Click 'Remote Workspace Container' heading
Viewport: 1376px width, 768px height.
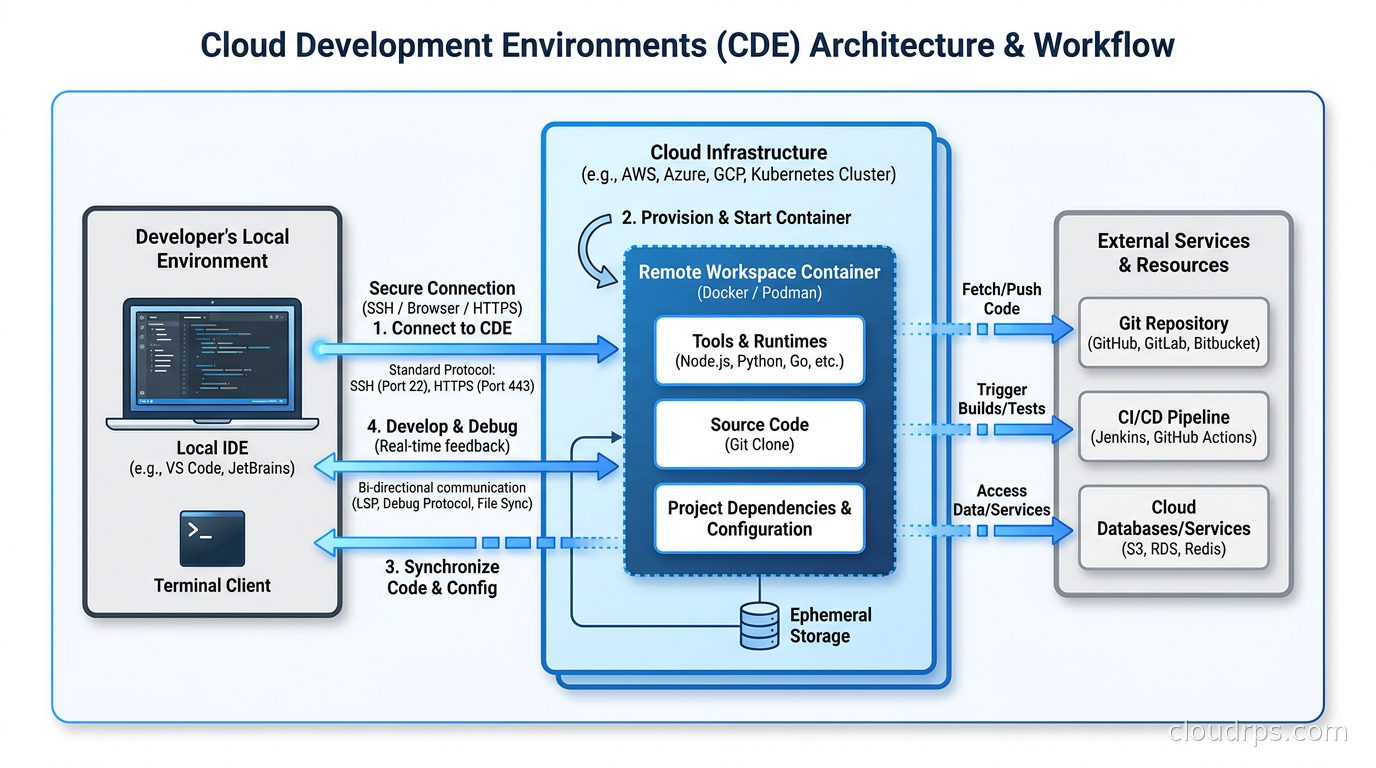(759, 272)
